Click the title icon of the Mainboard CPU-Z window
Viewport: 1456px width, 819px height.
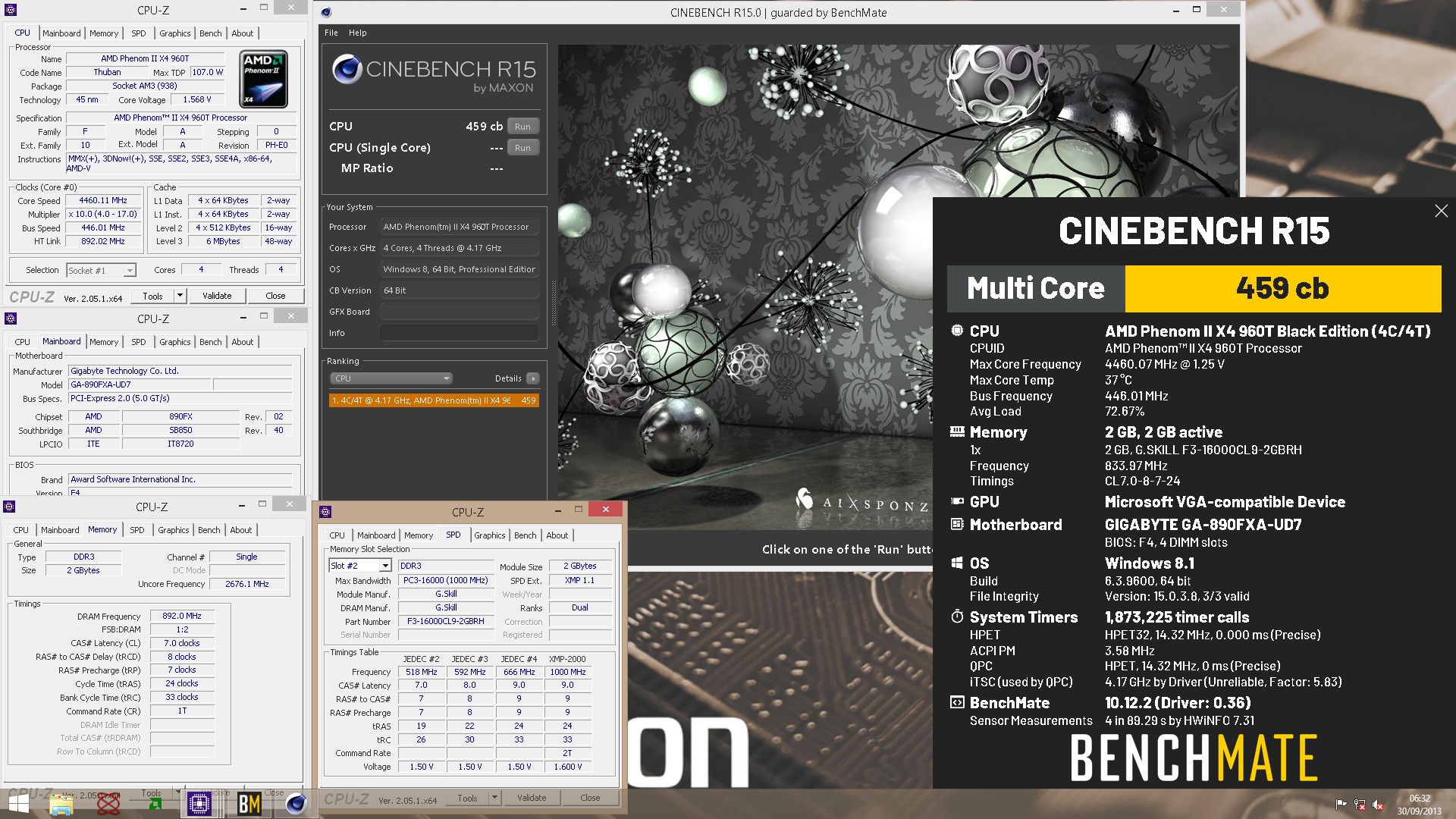tap(11, 318)
